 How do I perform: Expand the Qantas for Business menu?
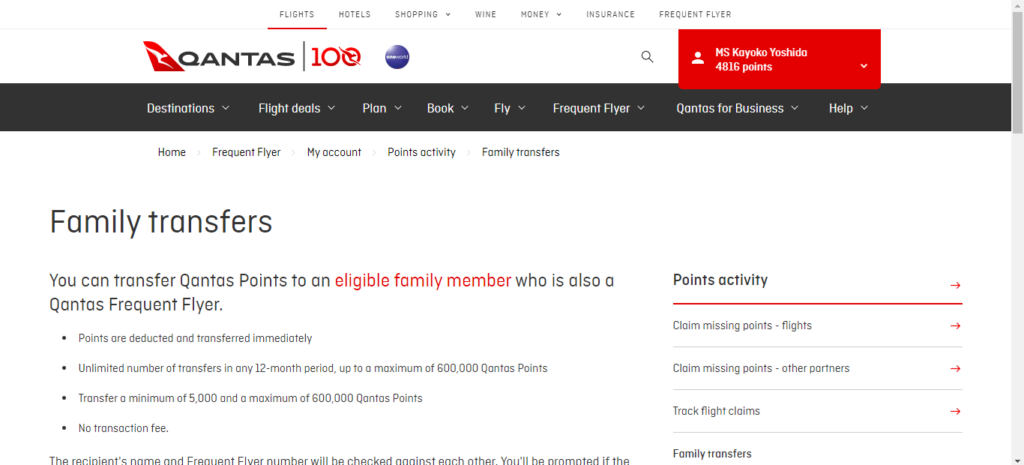(737, 108)
